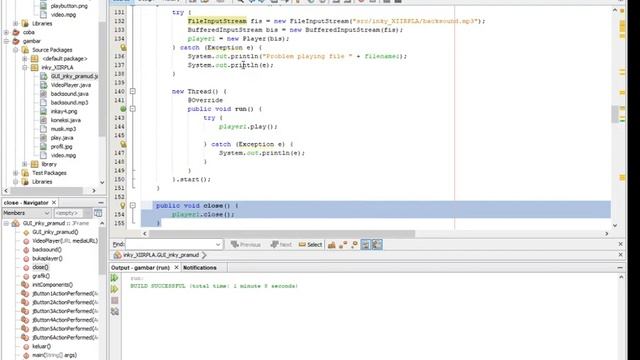640x360 pixels.
Task: Collapse the Source Packages node
Action: point(16,50)
